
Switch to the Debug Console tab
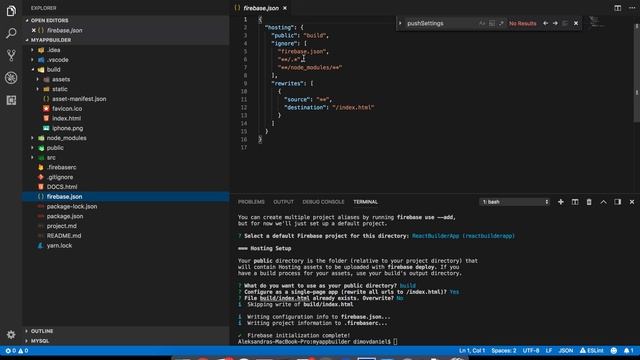[323, 202]
